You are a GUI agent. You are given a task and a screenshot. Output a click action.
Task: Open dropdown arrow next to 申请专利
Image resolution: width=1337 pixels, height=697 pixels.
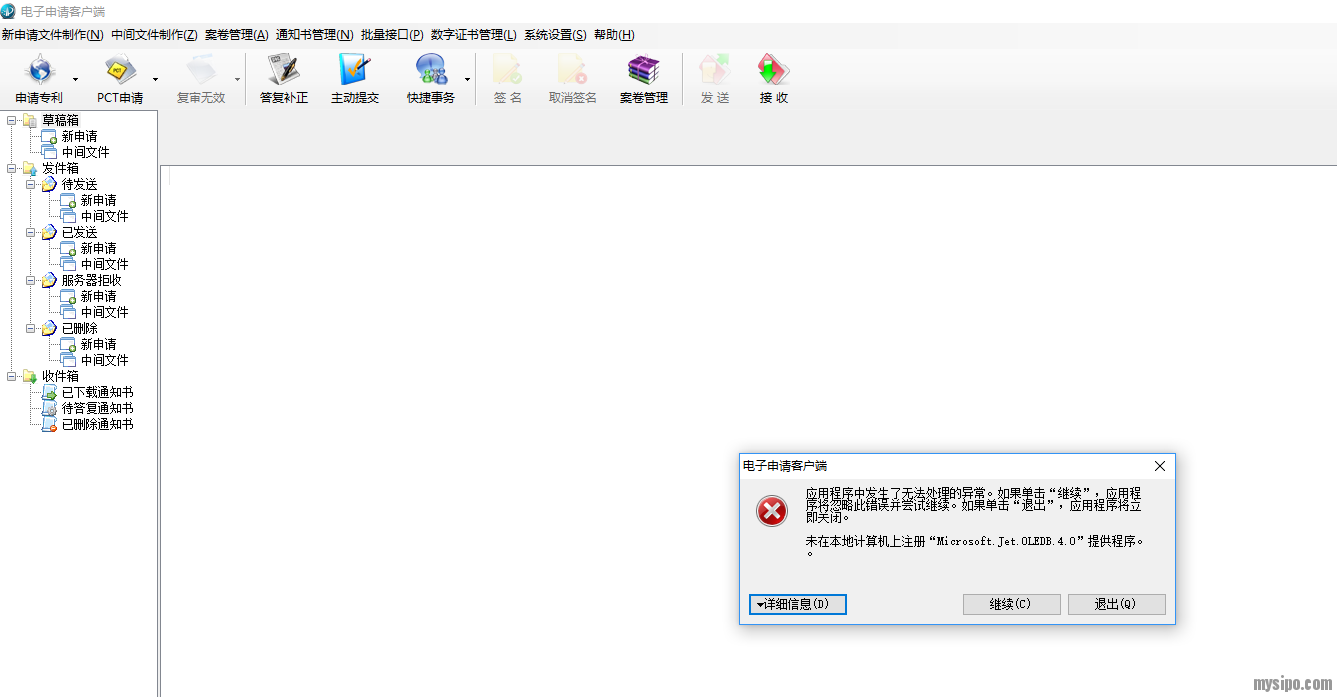click(75, 78)
